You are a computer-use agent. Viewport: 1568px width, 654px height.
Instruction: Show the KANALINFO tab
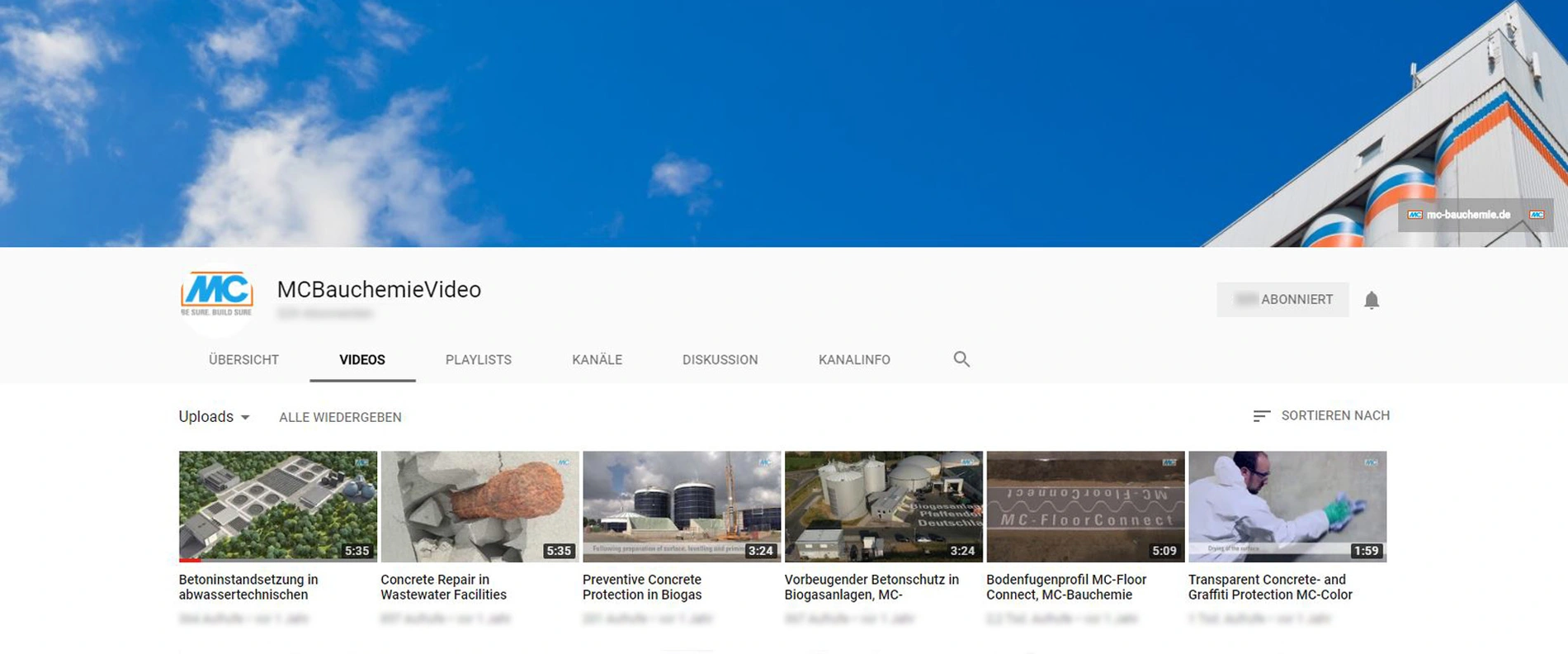pos(854,360)
